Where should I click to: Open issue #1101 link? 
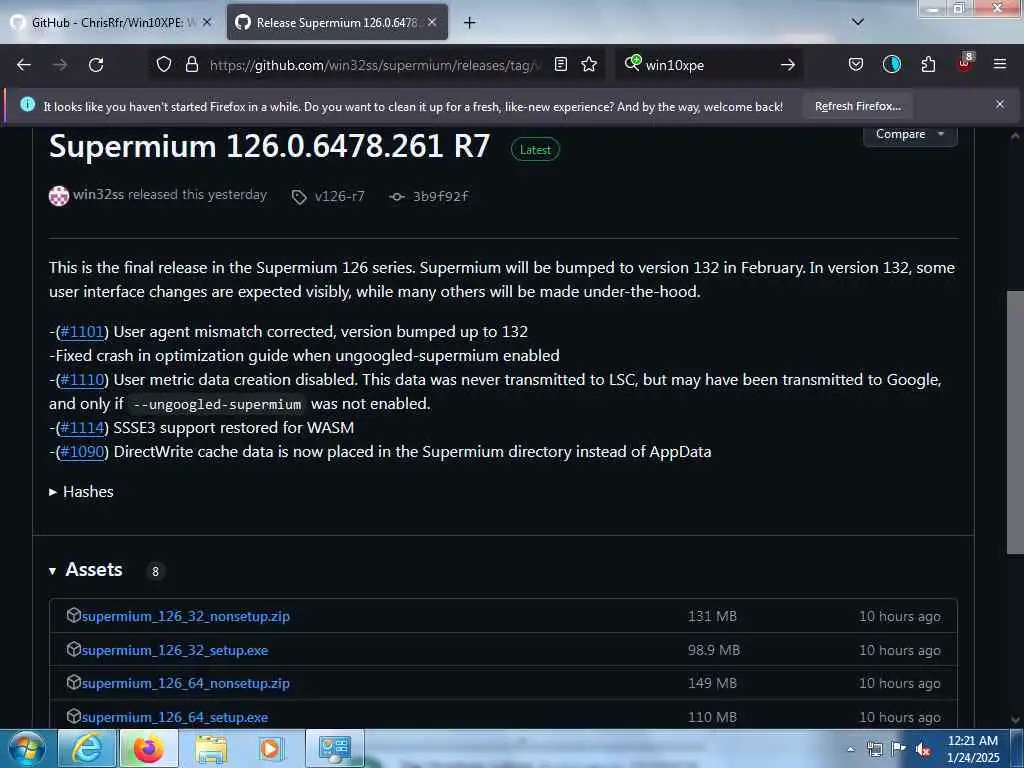(x=82, y=332)
